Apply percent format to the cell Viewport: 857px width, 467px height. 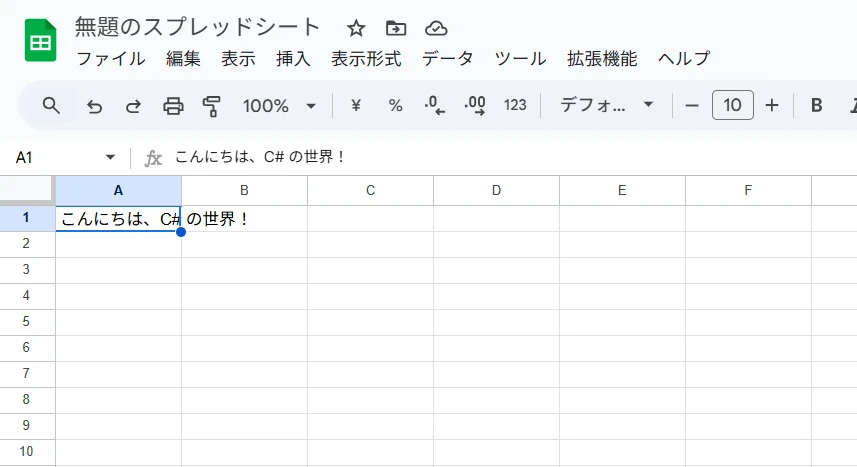click(x=395, y=105)
